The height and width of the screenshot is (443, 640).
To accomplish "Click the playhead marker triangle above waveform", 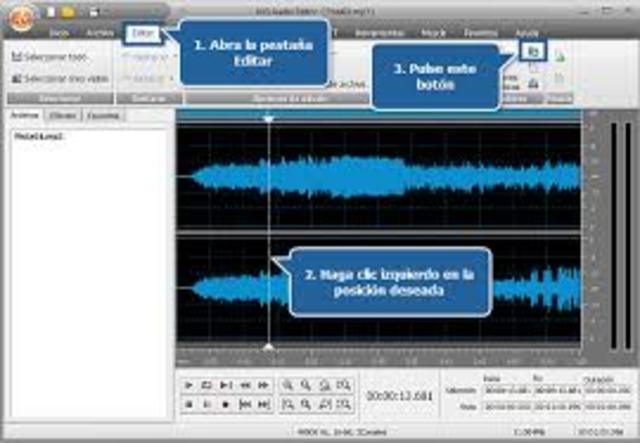I will [269, 119].
